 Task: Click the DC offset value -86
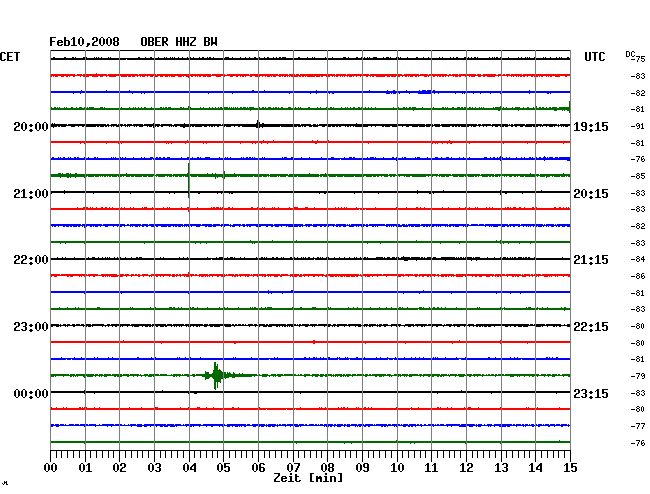pyautogui.click(x=638, y=276)
